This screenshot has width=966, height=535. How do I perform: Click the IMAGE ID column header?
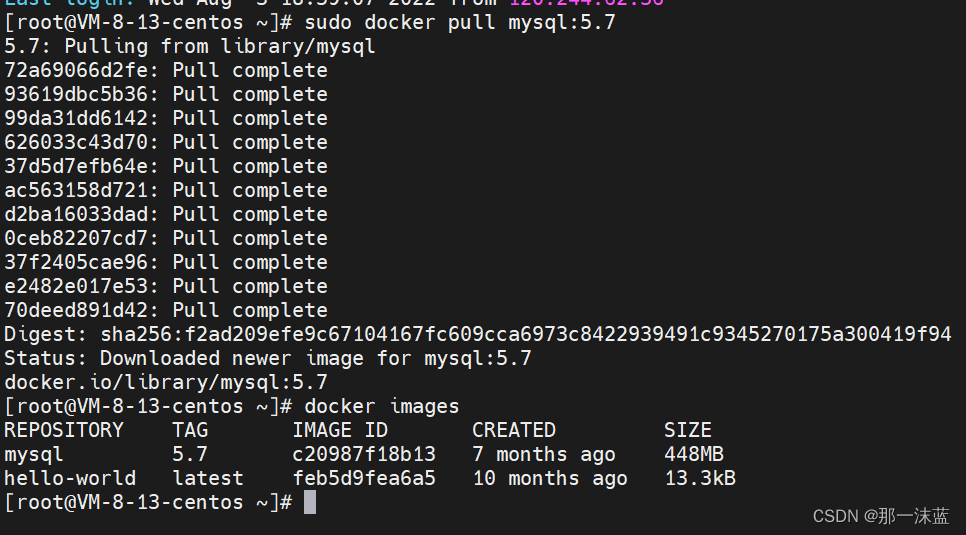(x=340, y=430)
